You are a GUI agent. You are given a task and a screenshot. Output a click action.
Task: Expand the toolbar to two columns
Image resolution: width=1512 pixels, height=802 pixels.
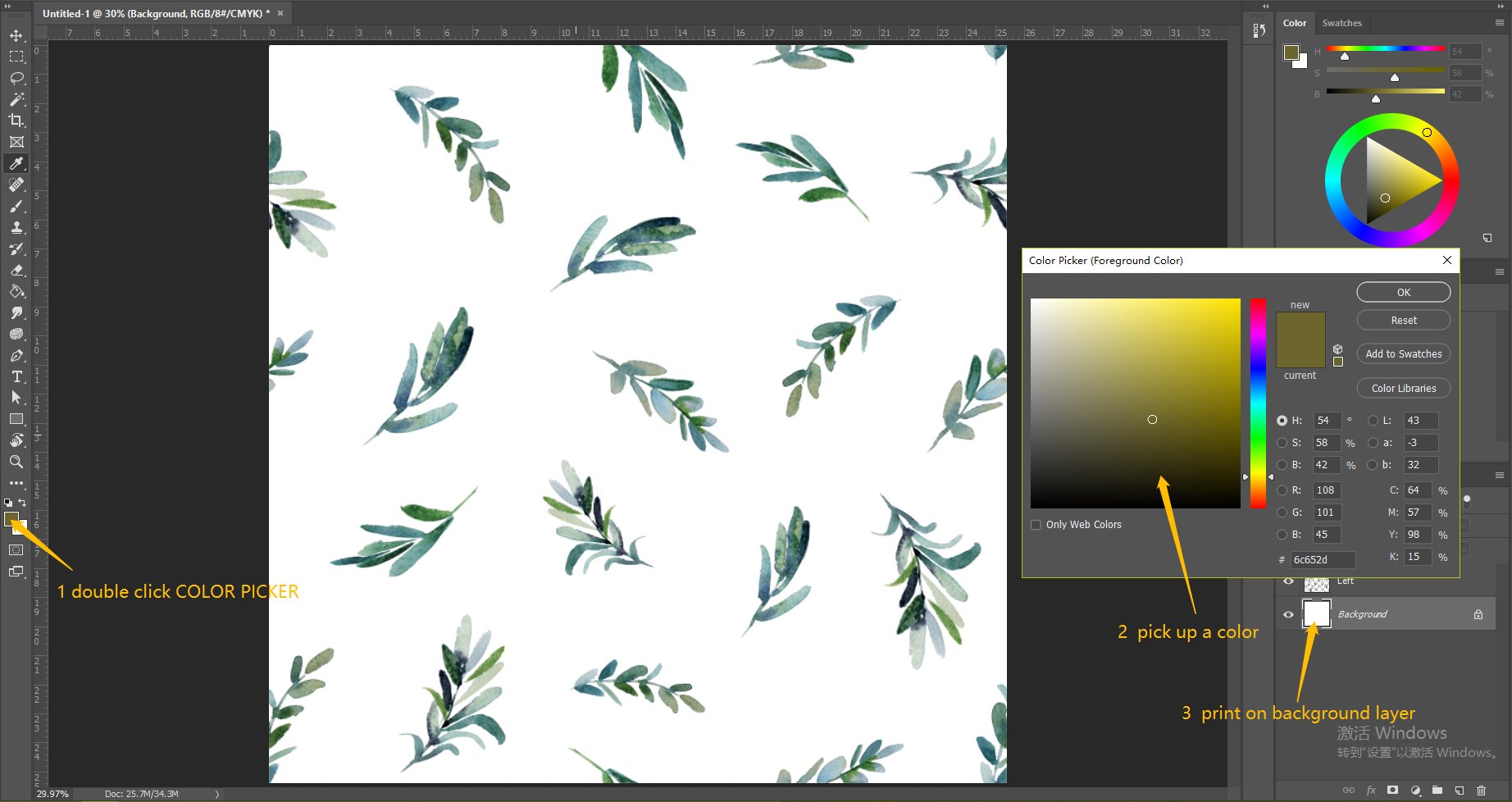8,6
